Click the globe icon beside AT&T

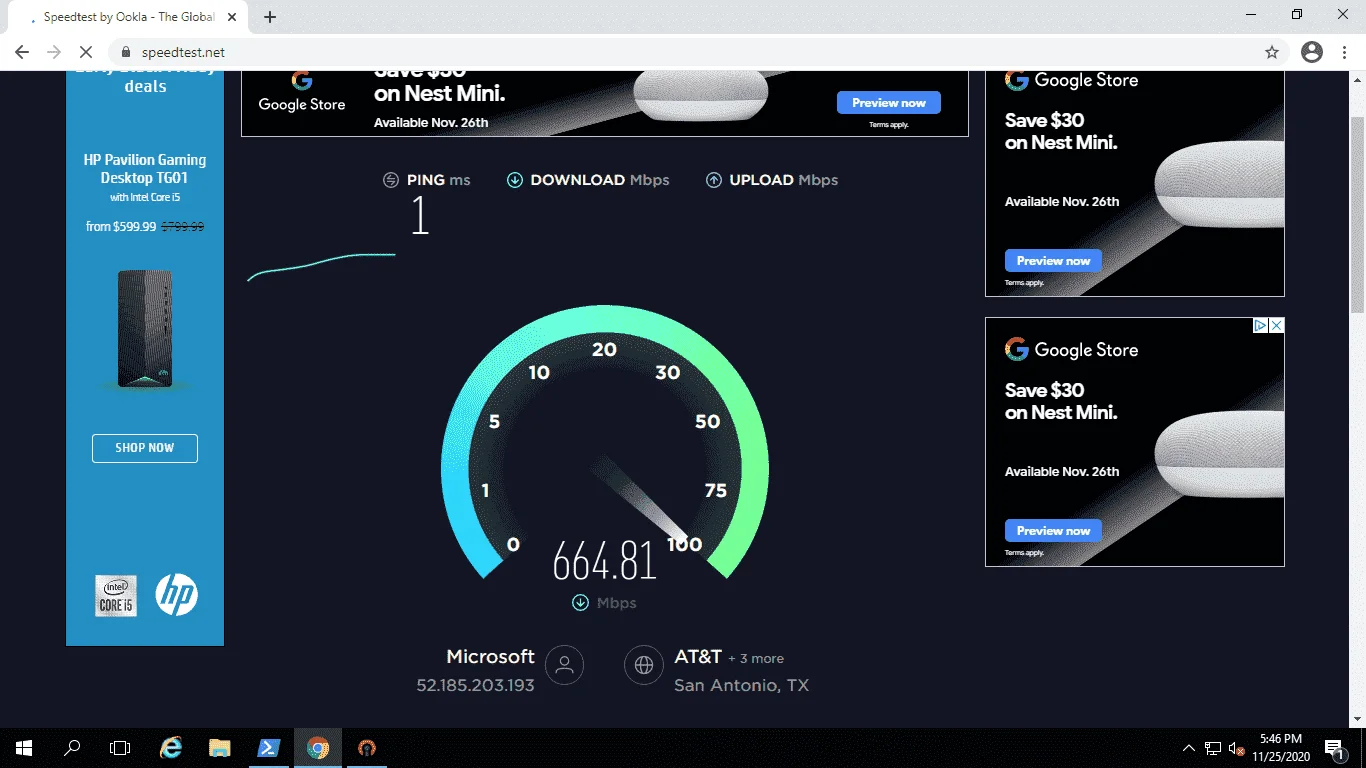tap(644, 664)
